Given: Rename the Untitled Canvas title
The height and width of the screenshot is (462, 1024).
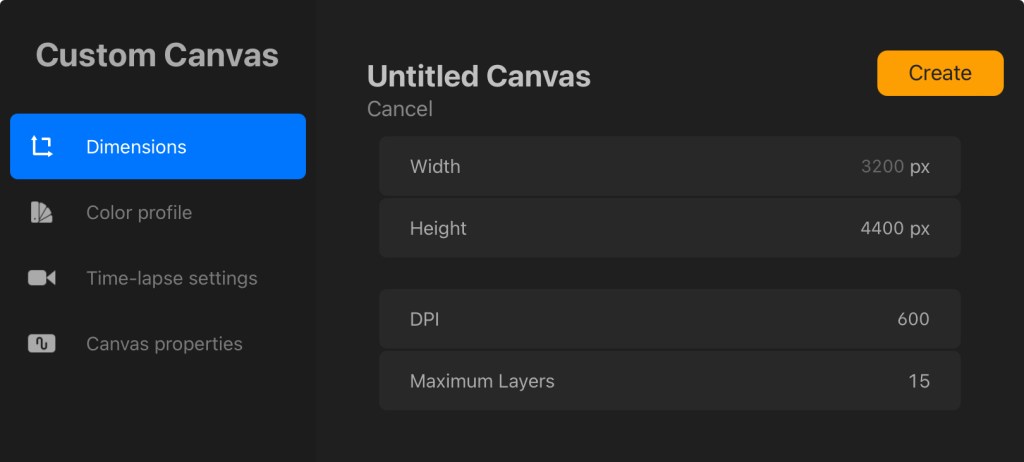Looking at the screenshot, I should click(x=478, y=76).
